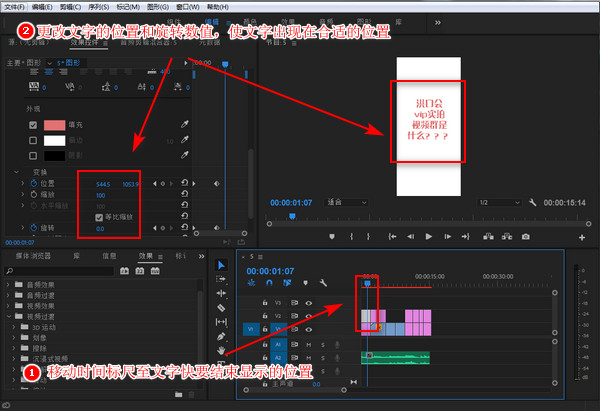
Task: Select the Slip tool
Action: [221, 322]
